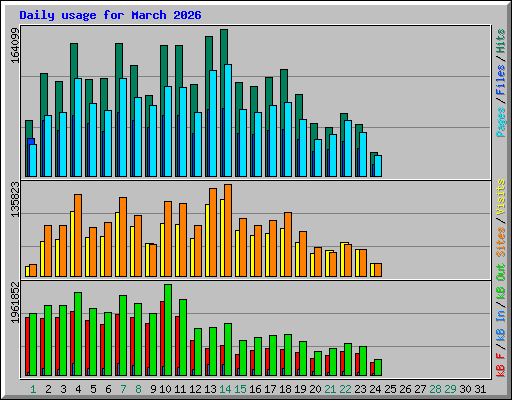Click the day 24 orange sites bar
This screenshot has height=400, width=512.
click(x=378, y=270)
